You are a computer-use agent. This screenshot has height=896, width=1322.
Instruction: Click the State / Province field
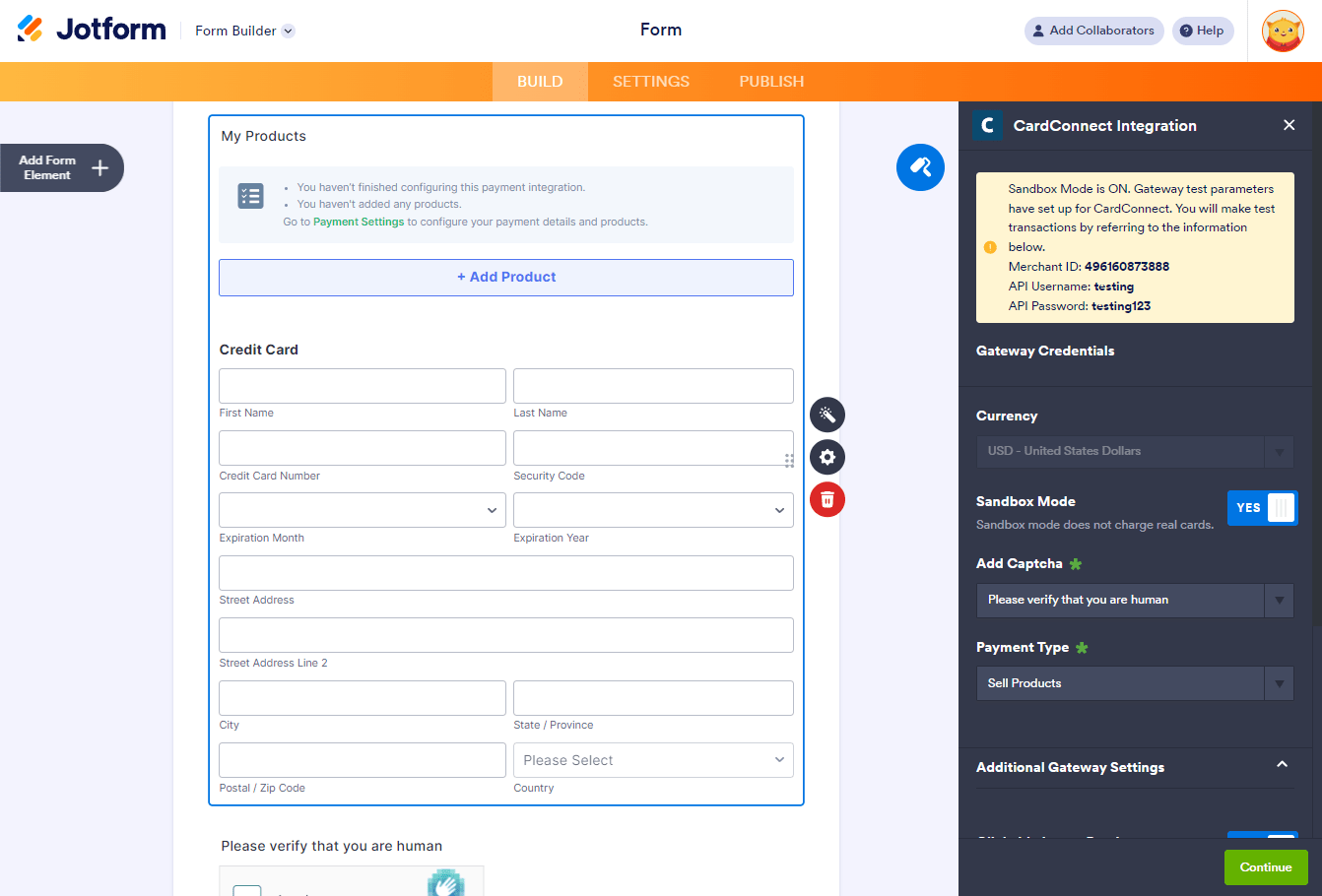coord(653,698)
